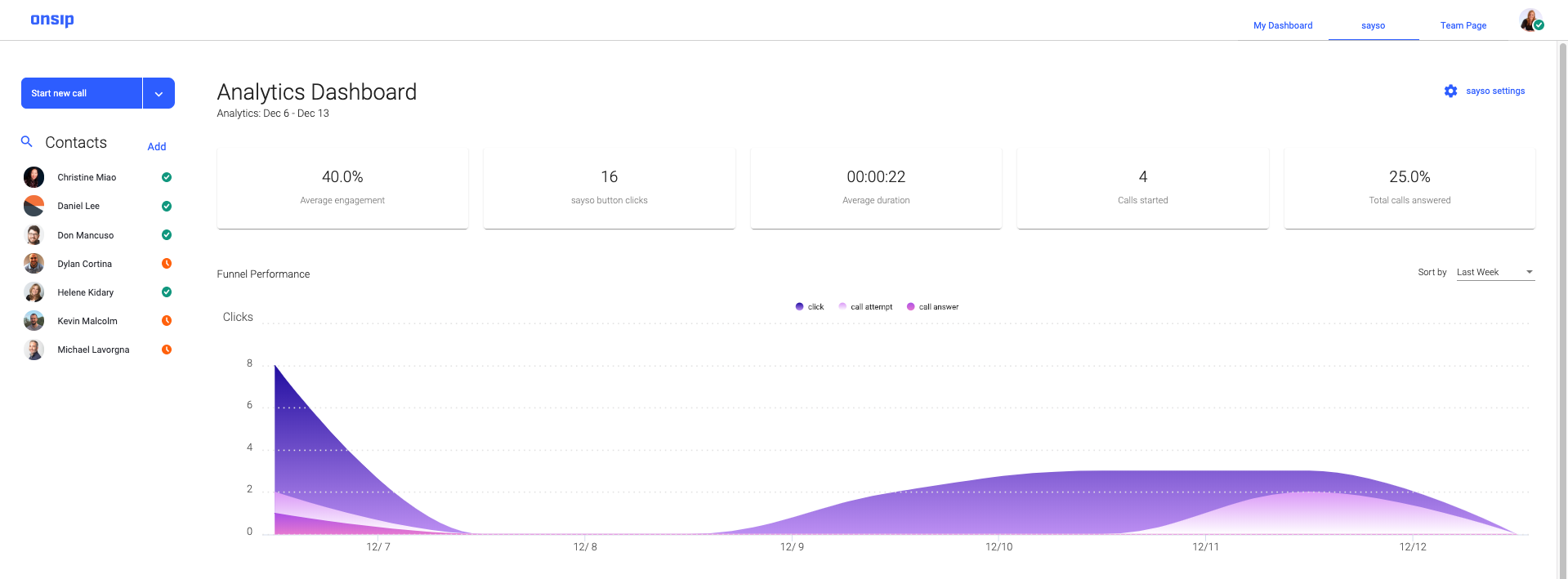Click the sayso button clicks card
Image resolution: width=1568 pixels, height=579 pixels.
point(610,188)
